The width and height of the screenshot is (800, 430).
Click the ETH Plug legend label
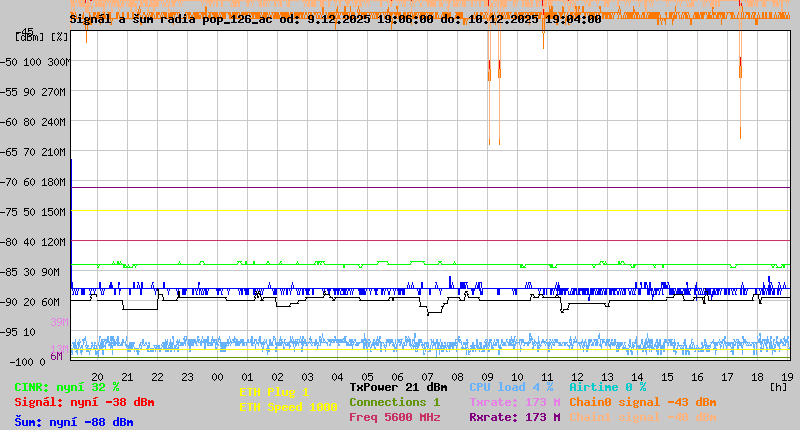click(274, 392)
